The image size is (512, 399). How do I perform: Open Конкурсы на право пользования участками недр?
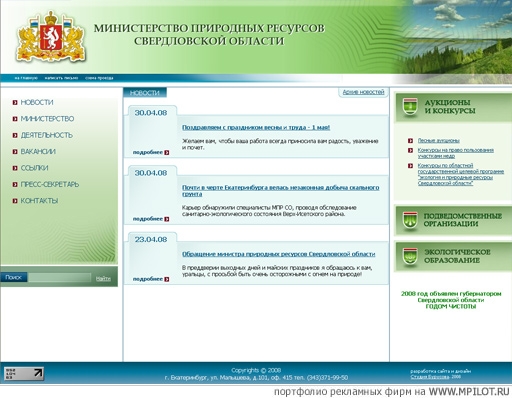[x=456, y=153]
